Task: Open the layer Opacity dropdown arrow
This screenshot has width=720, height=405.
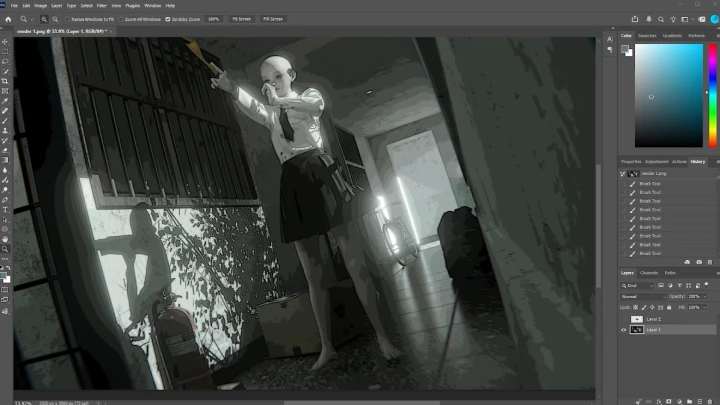Action: tap(705, 297)
